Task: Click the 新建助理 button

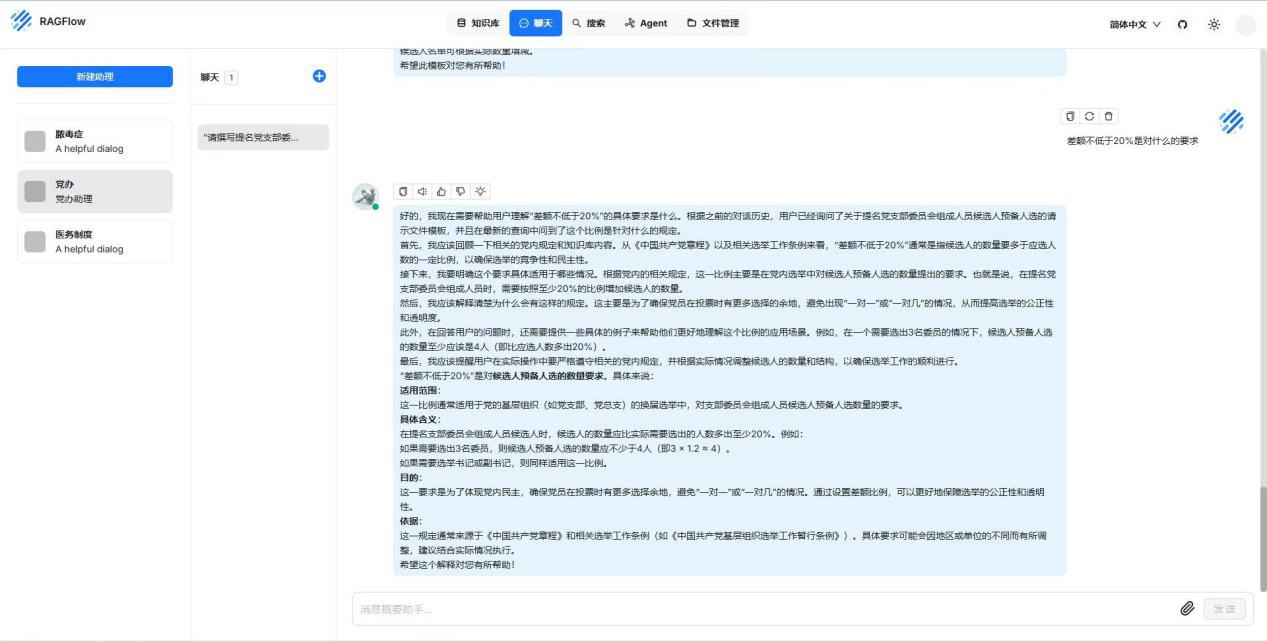Action: (95, 77)
